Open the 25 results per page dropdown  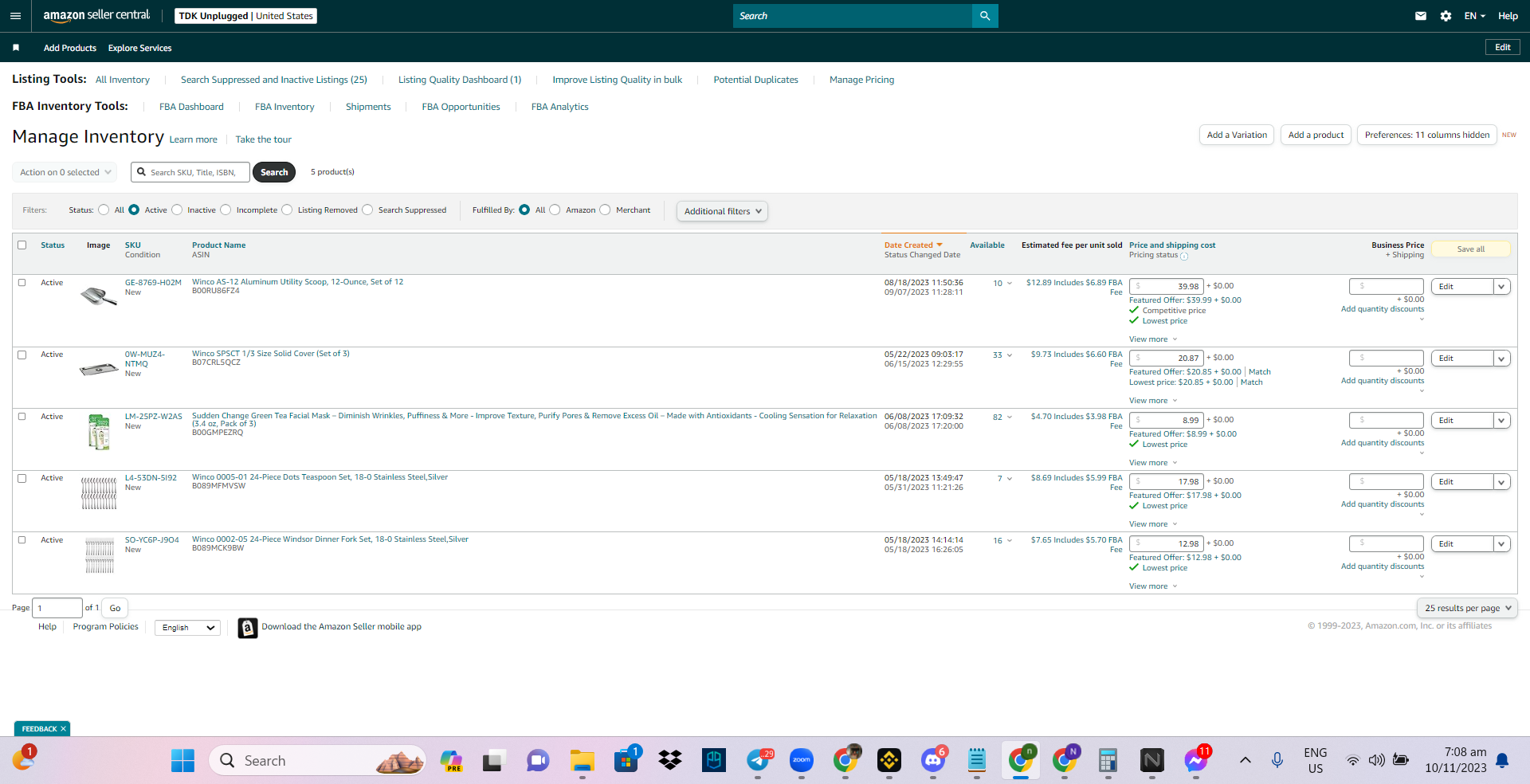click(1467, 608)
